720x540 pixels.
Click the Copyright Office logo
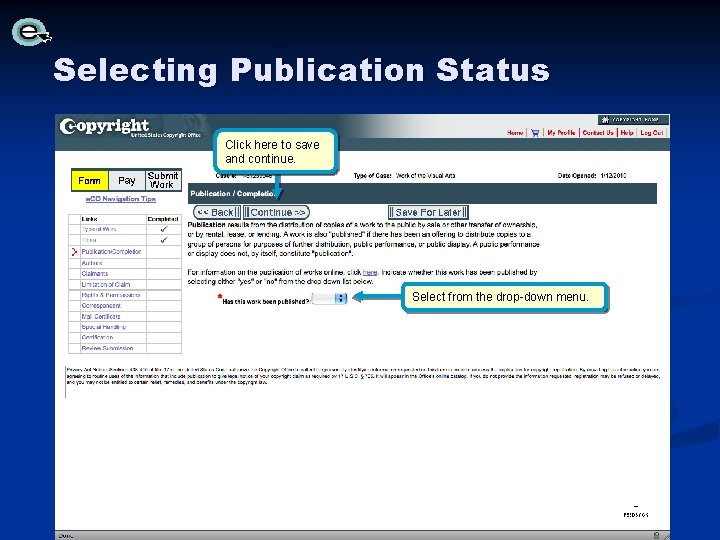pyautogui.click(x=130, y=128)
